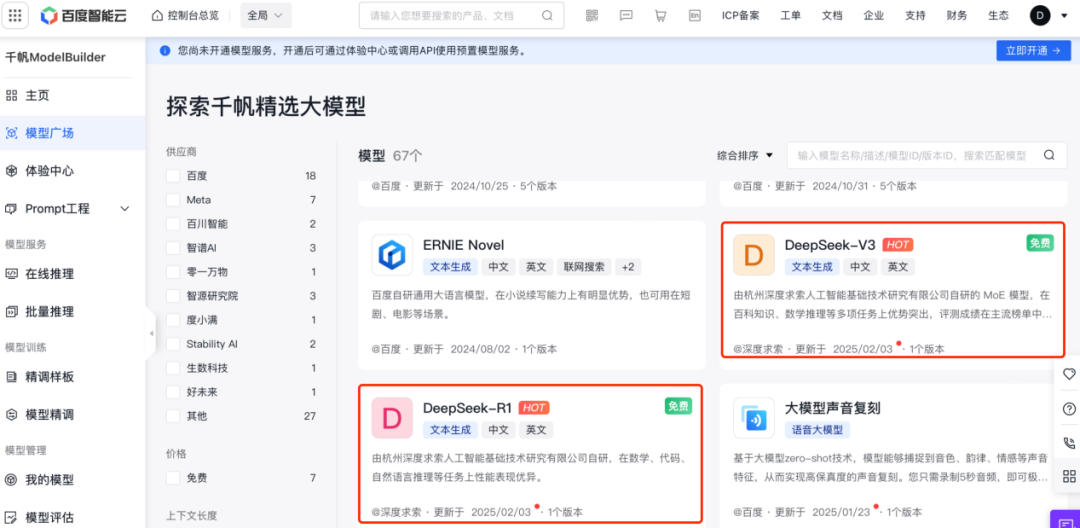The width and height of the screenshot is (1080, 528).
Task: Click the DeepSeek-R1 model logo icon
Action: [x=392, y=417]
